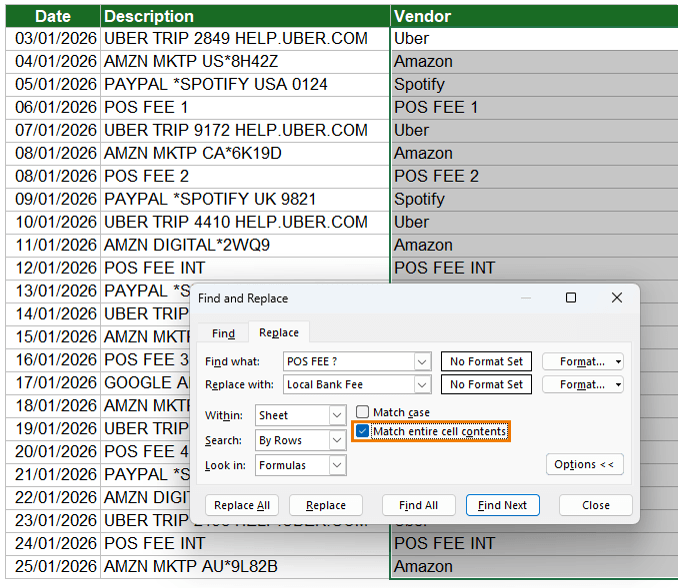This screenshot has width=678, height=588.
Task: Open the Find what history dropdown
Action: (x=422, y=361)
